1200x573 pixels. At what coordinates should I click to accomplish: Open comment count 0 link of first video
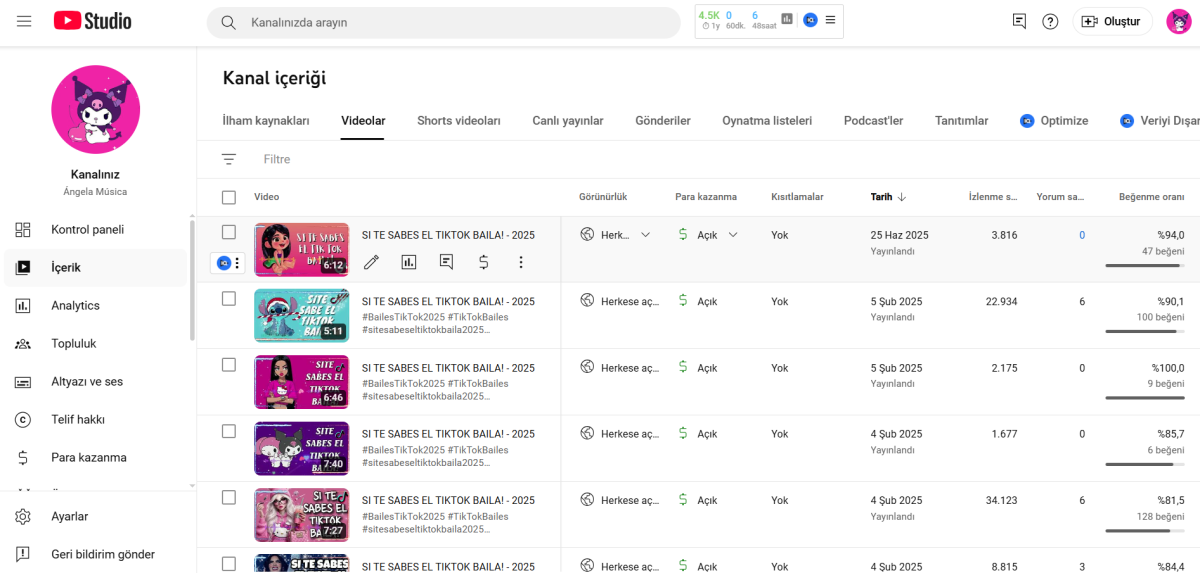coord(1082,235)
